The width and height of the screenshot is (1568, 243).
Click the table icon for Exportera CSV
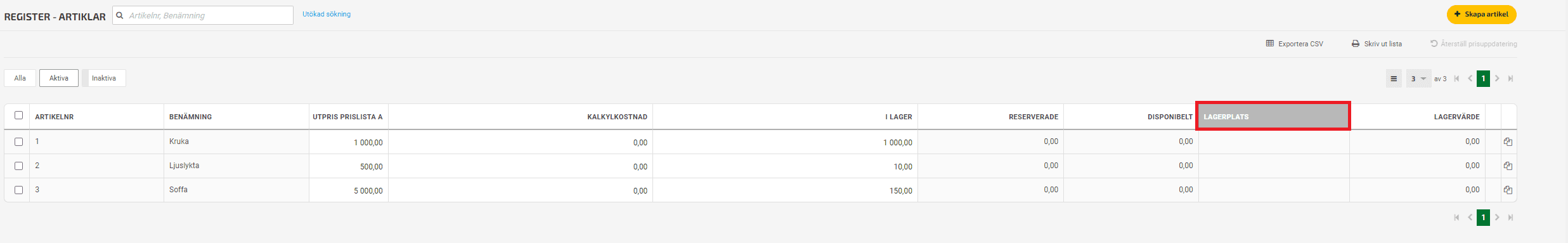point(1270,44)
